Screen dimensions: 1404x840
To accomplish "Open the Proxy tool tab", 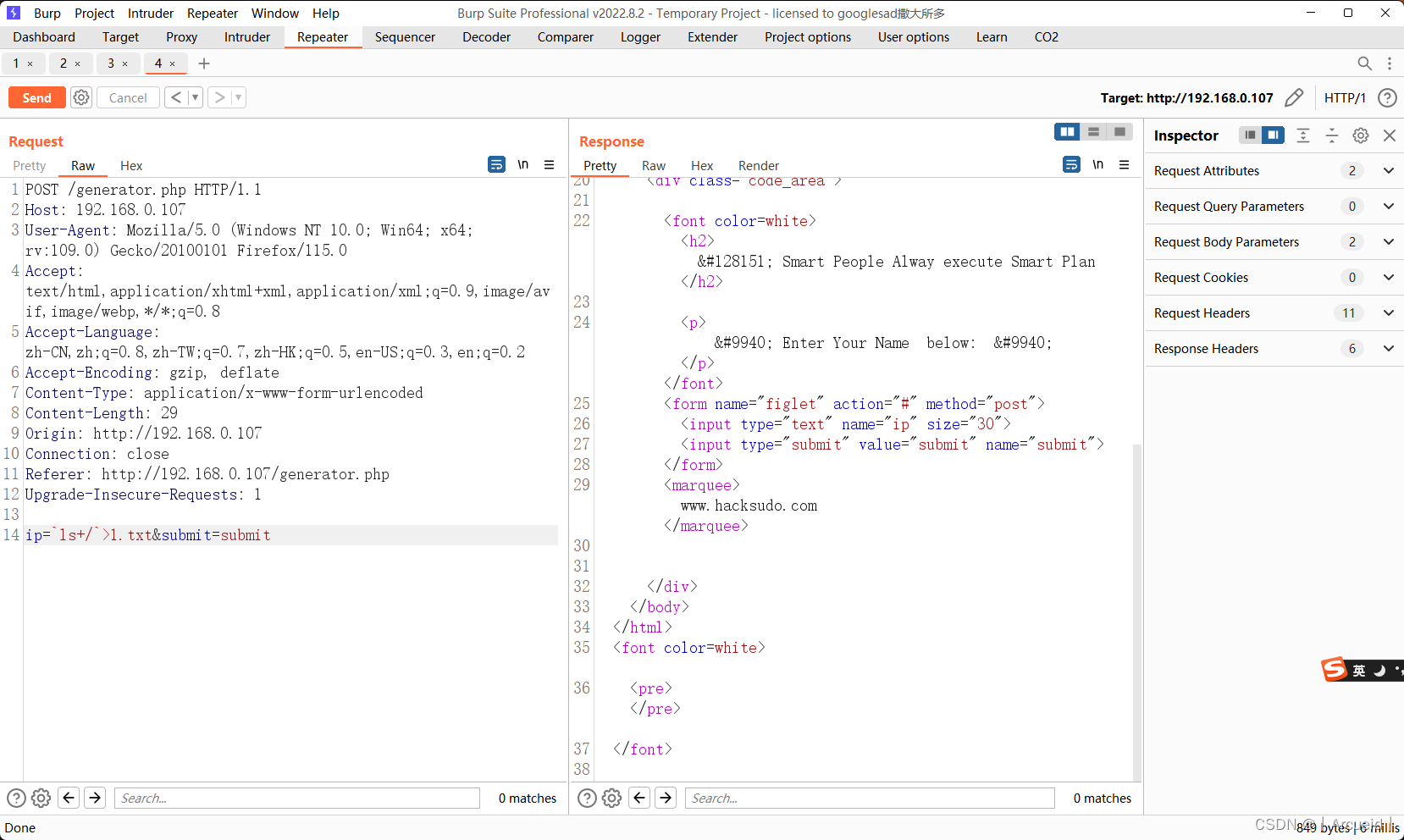I will click(182, 37).
